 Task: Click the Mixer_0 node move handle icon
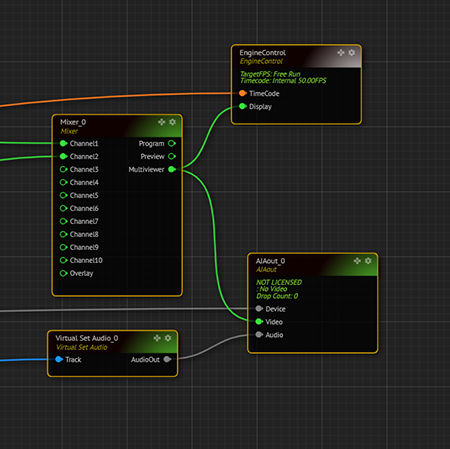pos(162,122)
